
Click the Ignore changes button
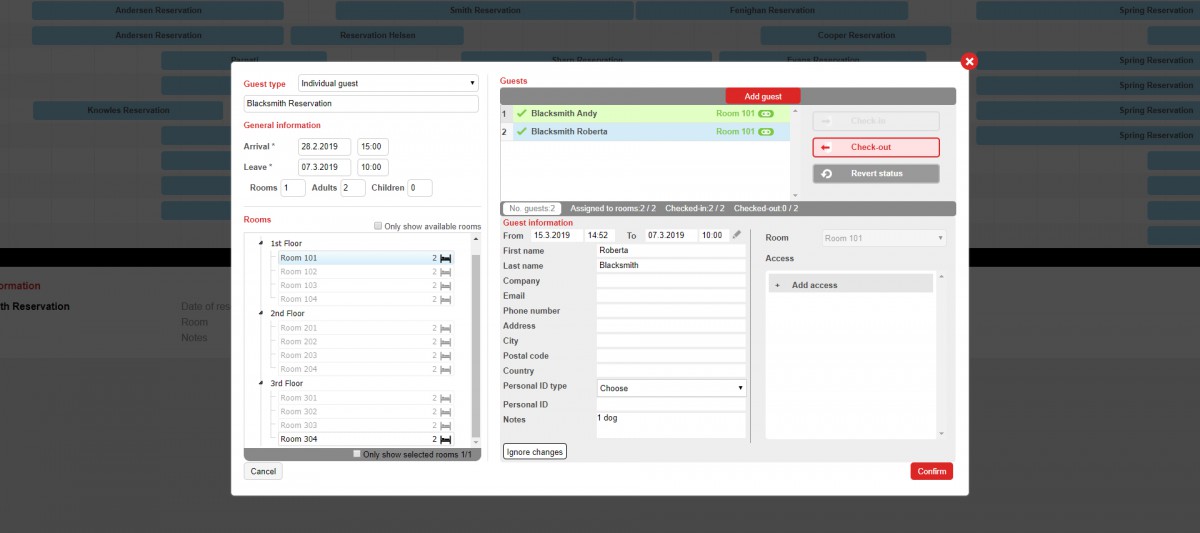click(535, 452)
